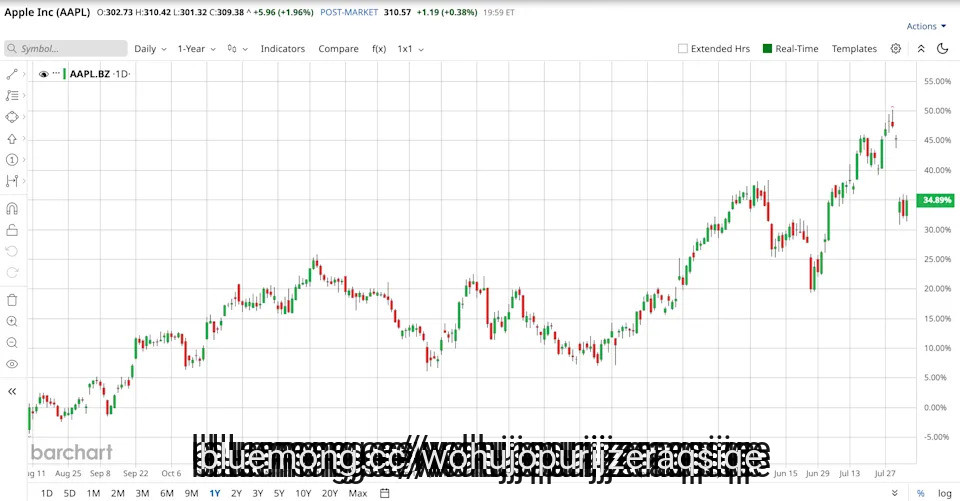The height and width of the screenshot is (501, 960).
Task: Open the f(x) expressions menu
Action: click(x=379, y=48)
